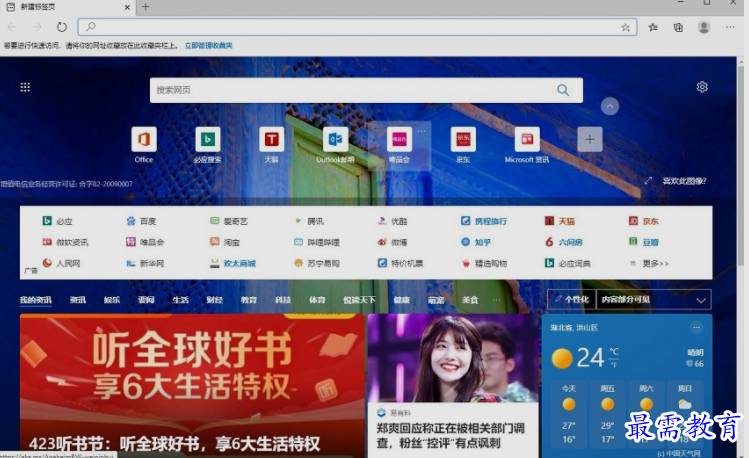Click the 个性化 button

click(x=571, y=299)
